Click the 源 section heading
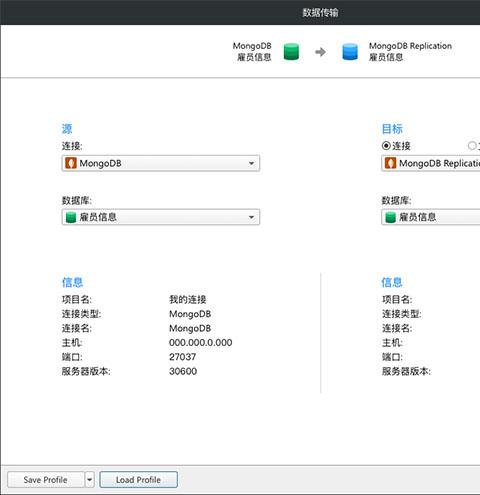Viewport: 480px width, 495px height. [x=67, y=129]
